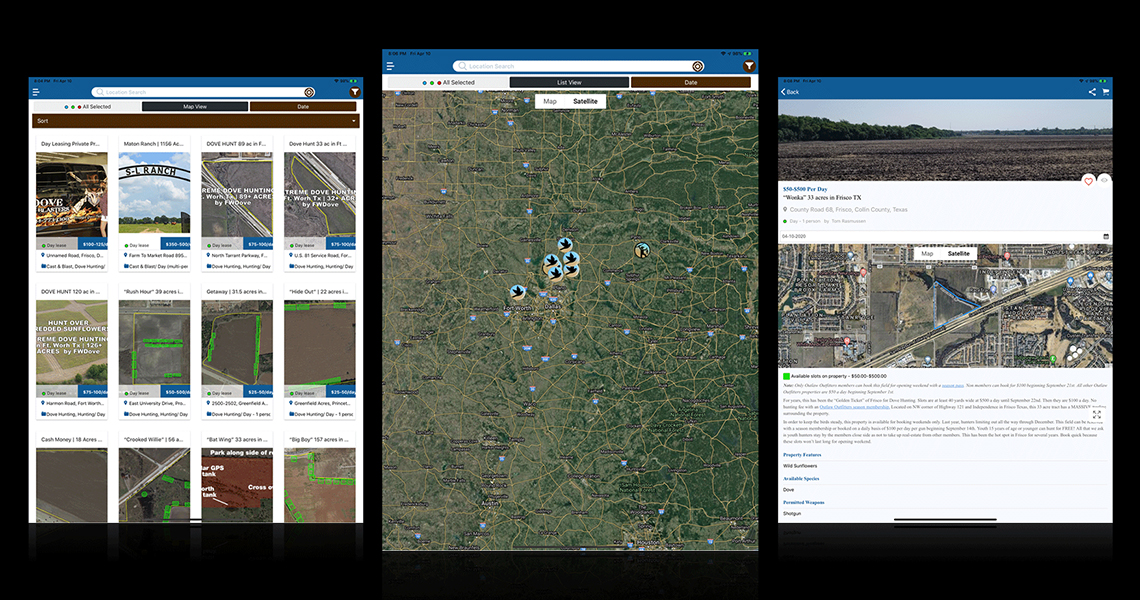Open "Big Boy" 157 acres listing image
Viewport: 1140px width, 600px height.
click(320, 485)
